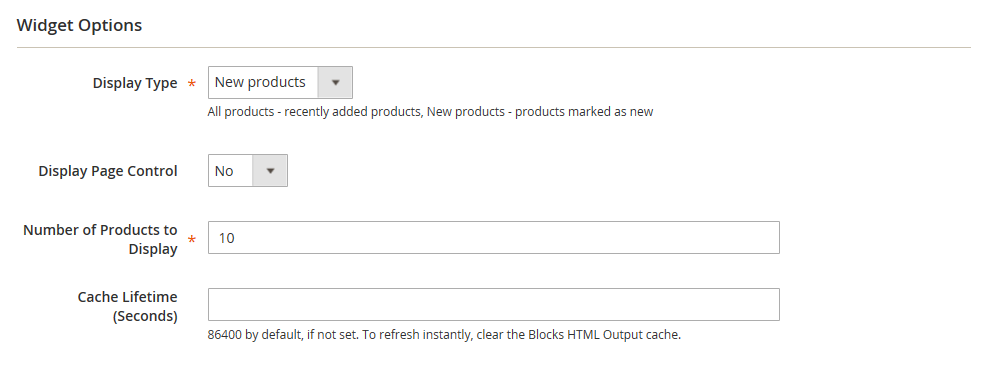
Task: Select the 'New products' value in Display Type
Action: point(260,82)
